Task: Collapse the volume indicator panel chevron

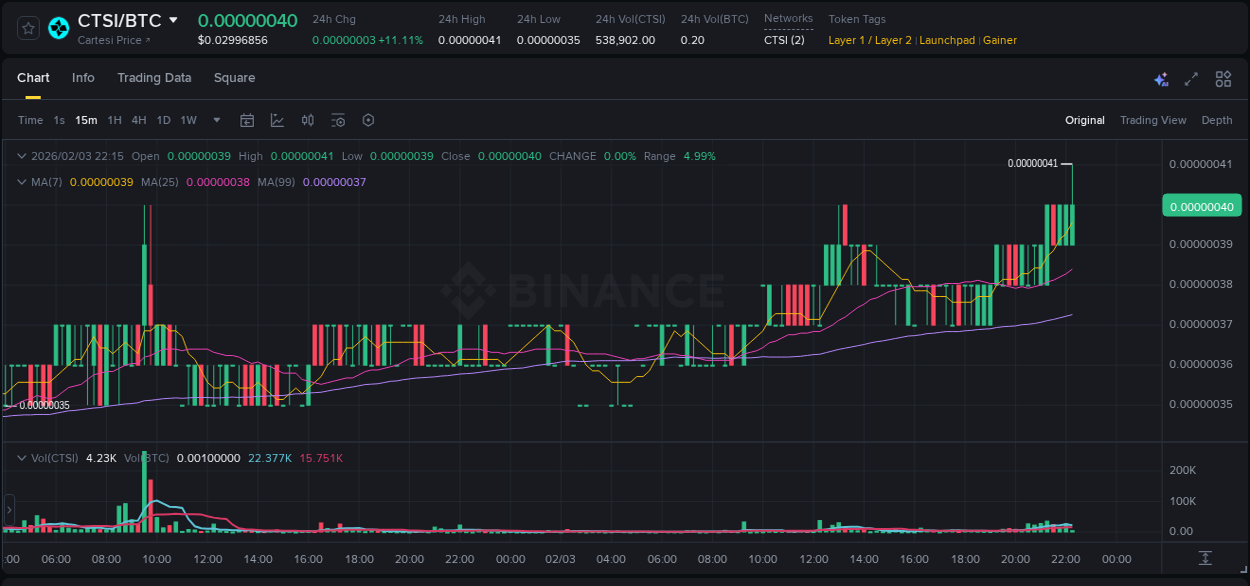Action: point(20,457)
